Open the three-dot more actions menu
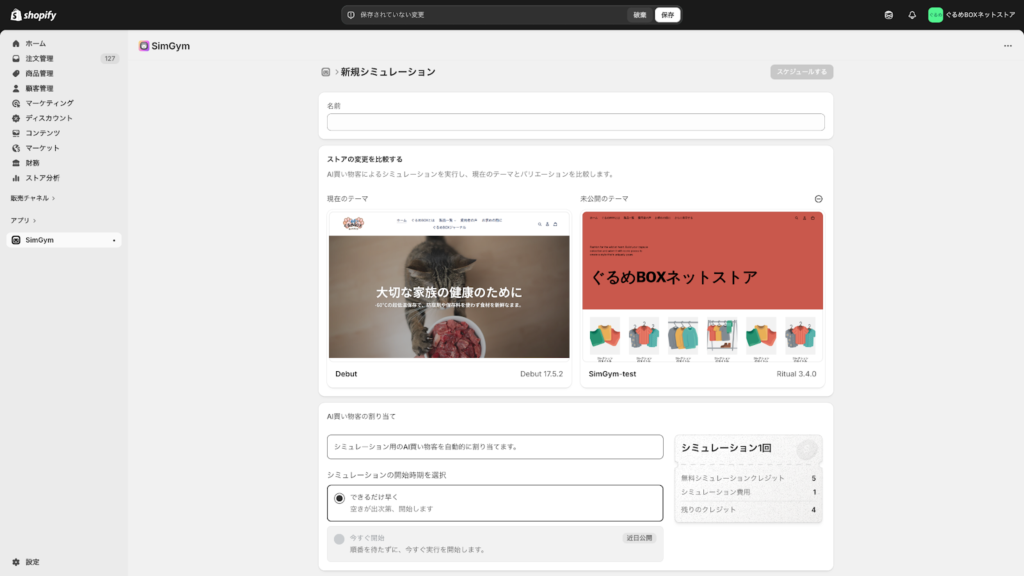This screenshot has width=1024, height=576. point(1007,46)
